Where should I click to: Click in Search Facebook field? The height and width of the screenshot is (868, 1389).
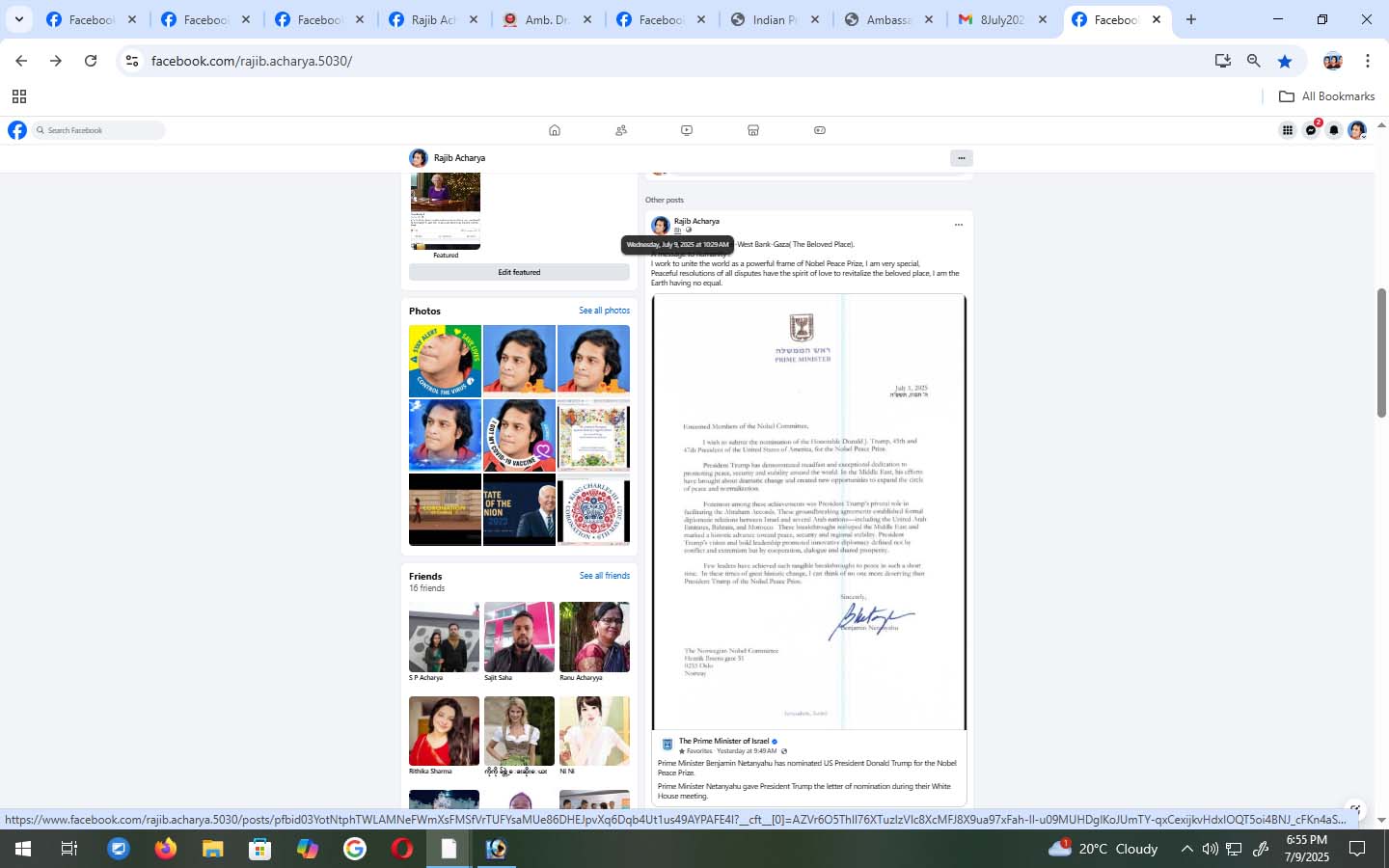point(99,130)
